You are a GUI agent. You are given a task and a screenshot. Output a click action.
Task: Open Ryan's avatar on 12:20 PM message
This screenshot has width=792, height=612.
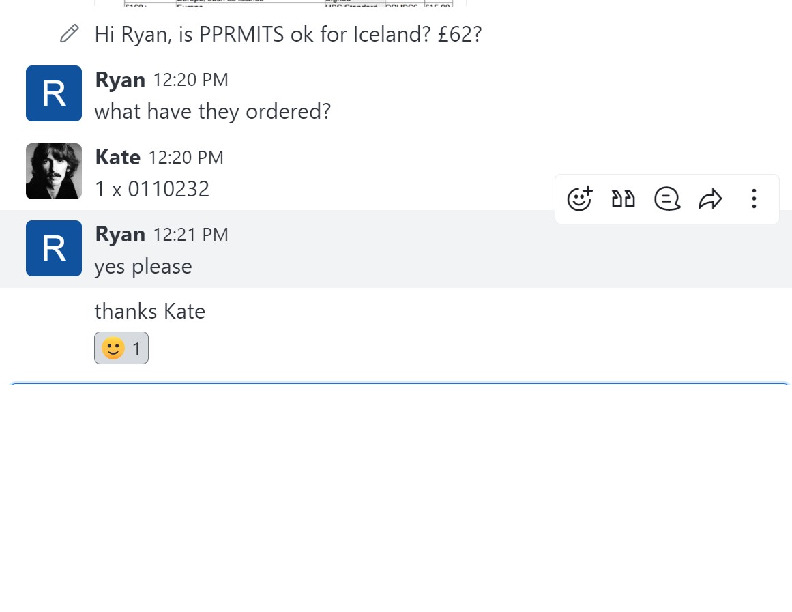tap(54, 93)
